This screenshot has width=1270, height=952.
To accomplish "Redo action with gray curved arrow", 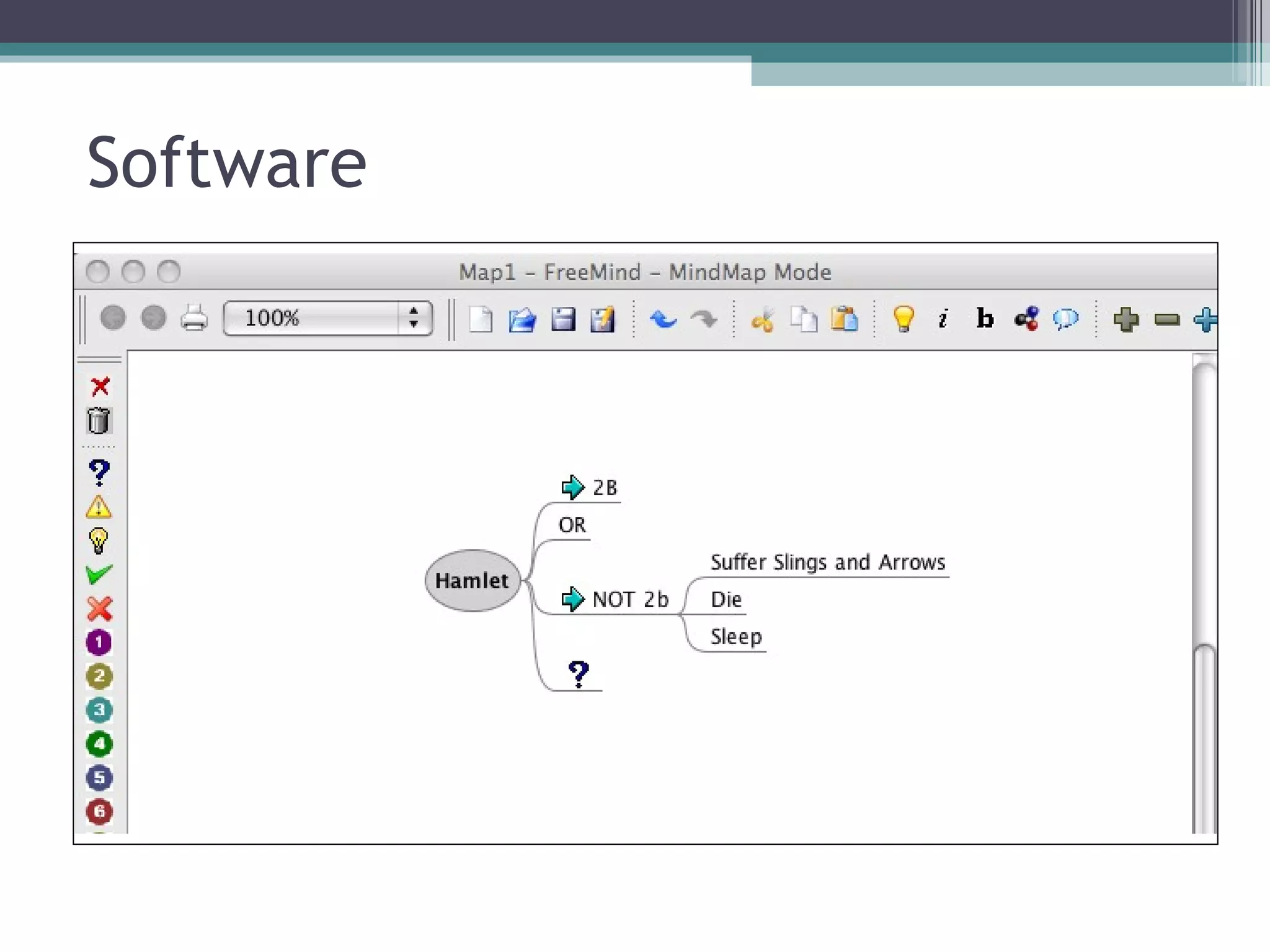I will 704,319.
